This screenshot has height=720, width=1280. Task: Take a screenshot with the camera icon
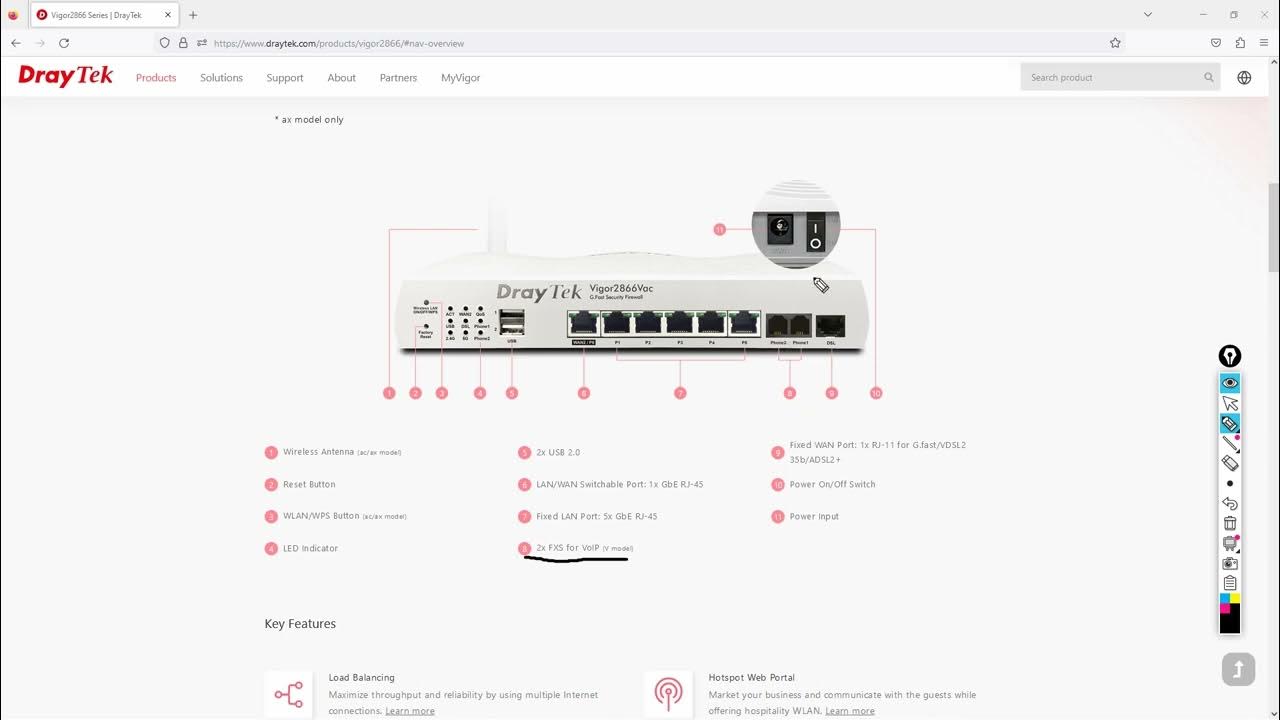[x=1230, y=563]
